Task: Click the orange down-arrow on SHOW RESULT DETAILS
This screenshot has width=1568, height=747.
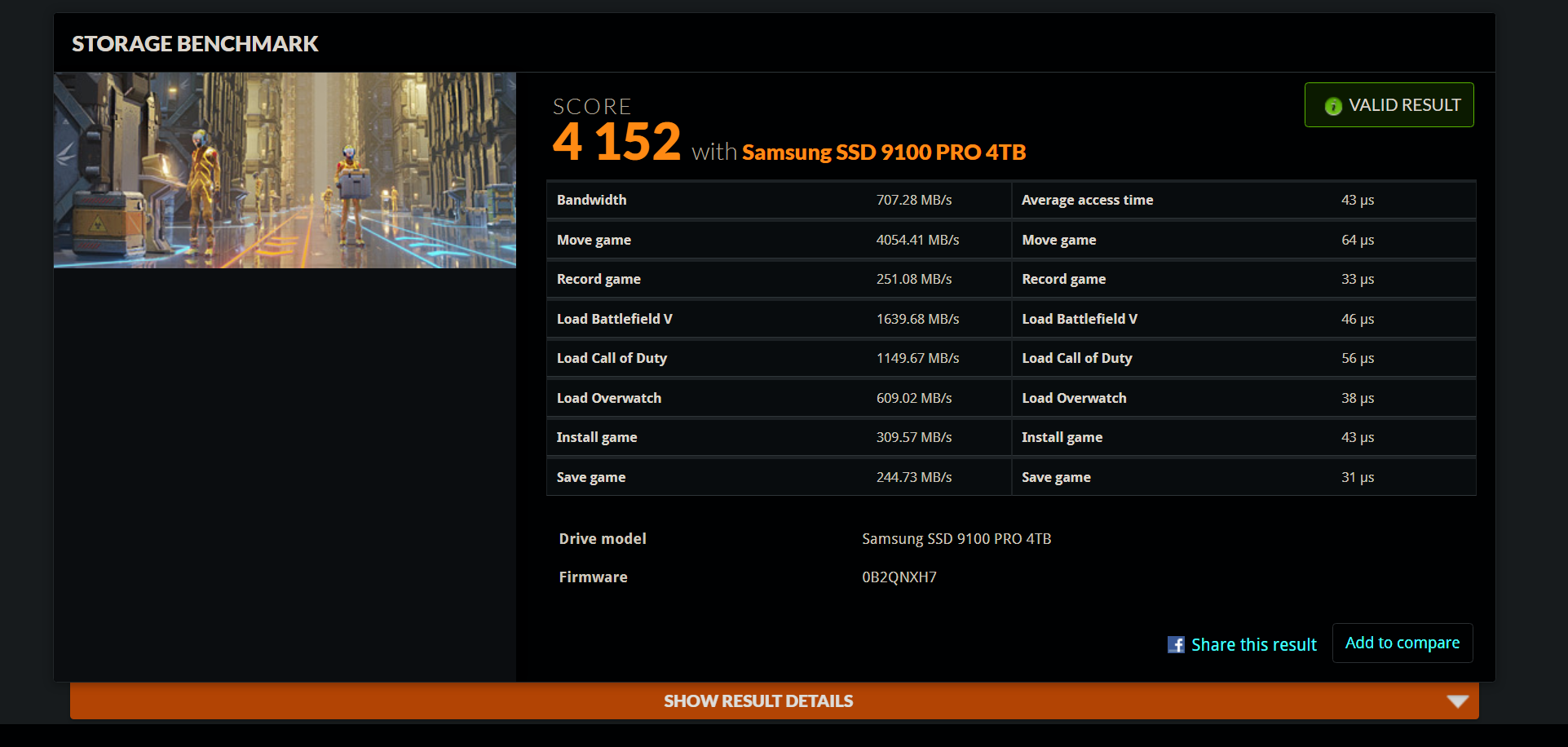Action: click(1456, 701)
